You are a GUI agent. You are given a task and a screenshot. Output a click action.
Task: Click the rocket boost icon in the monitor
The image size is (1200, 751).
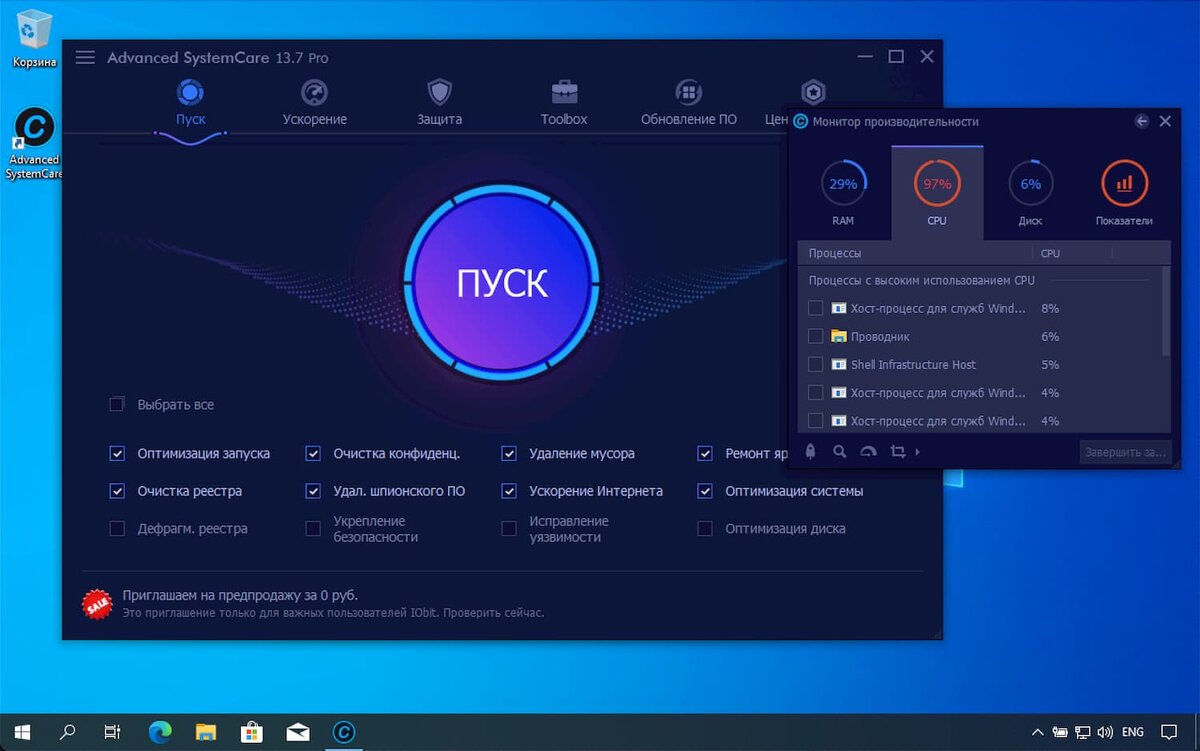pyautogui.click(x=812, y=452)
